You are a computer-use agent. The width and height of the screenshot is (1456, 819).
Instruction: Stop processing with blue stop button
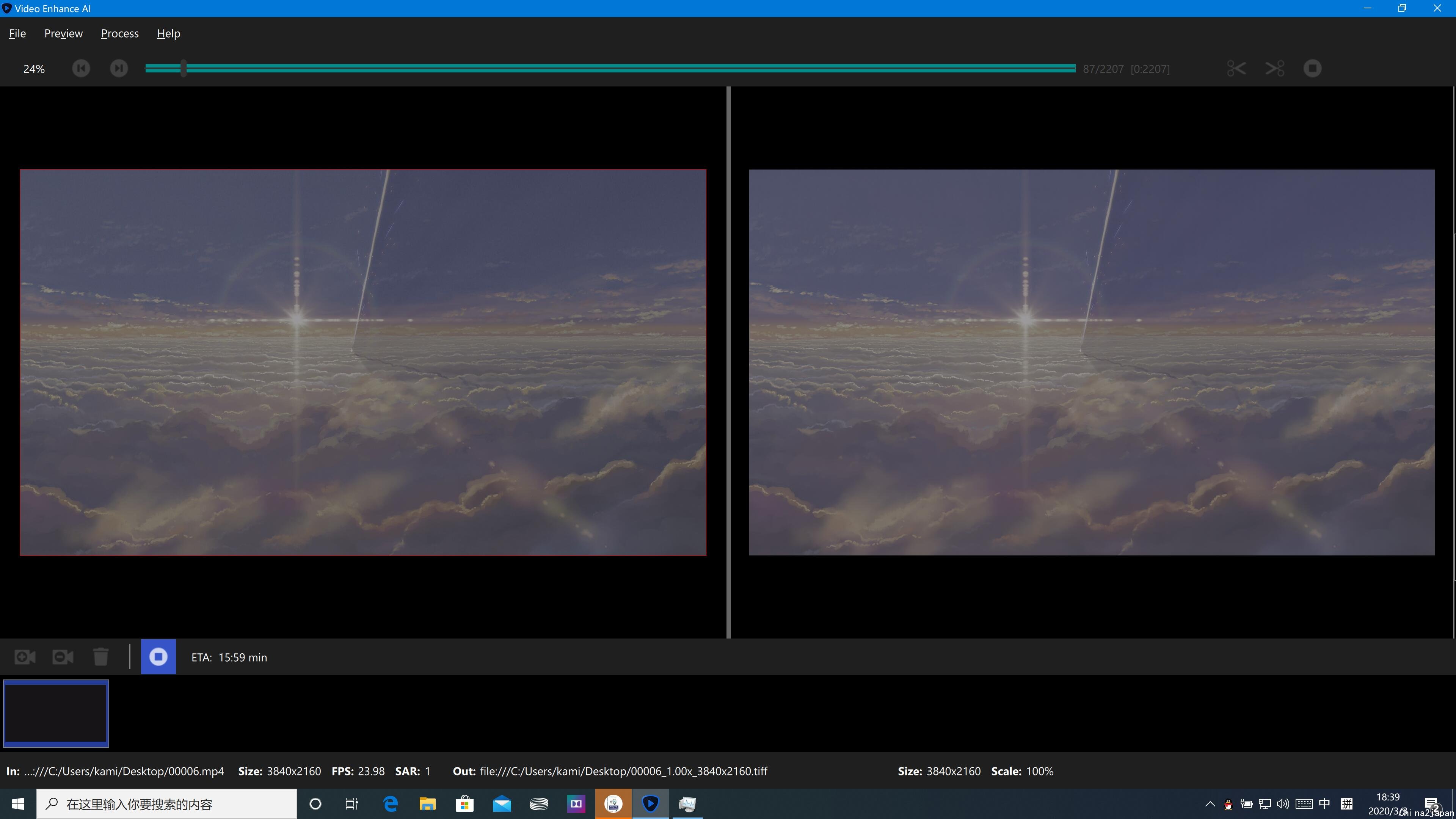[158, 657]
